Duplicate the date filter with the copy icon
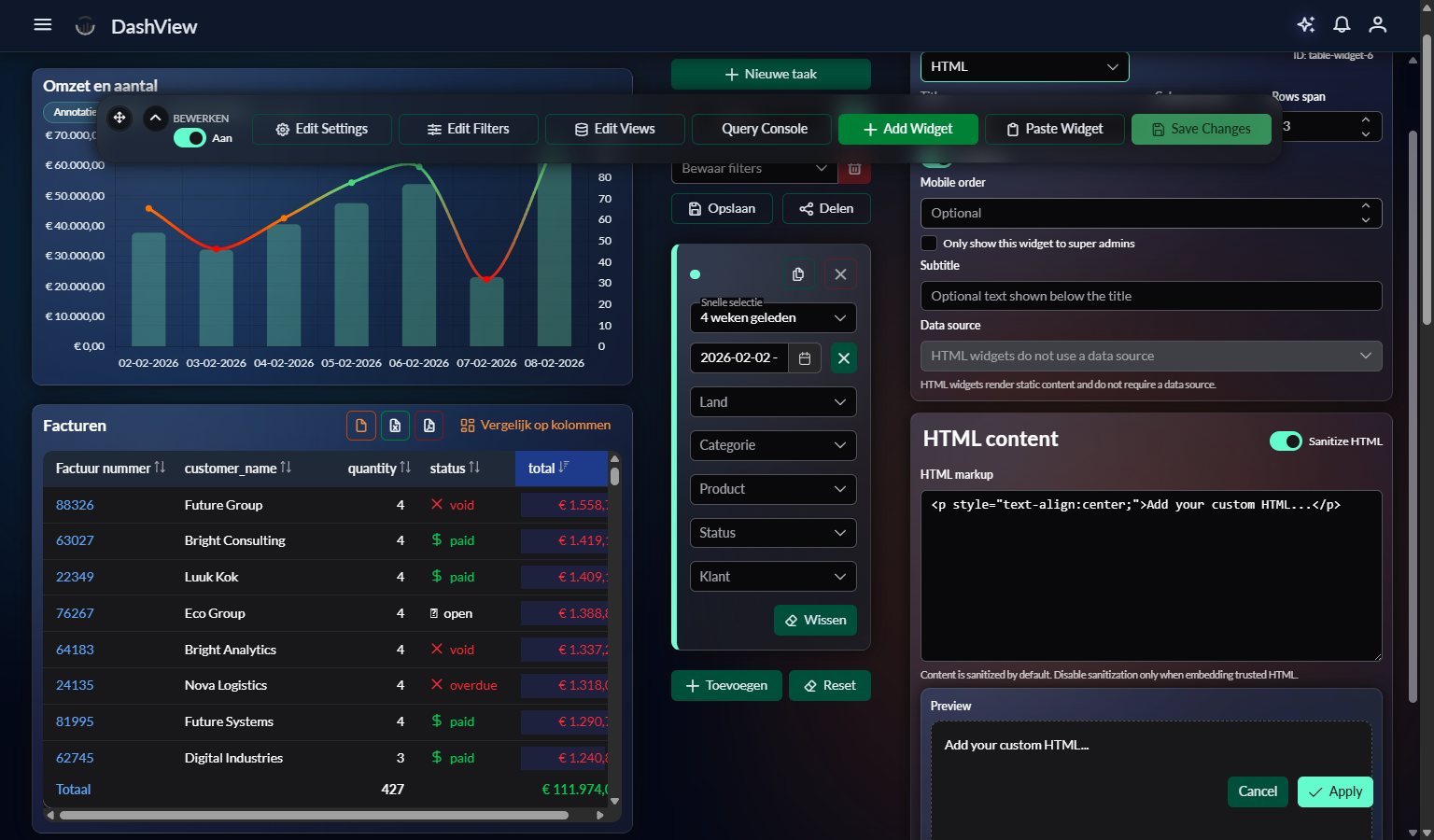Viewport: 1434px width, 840px height. pos(797,273)
